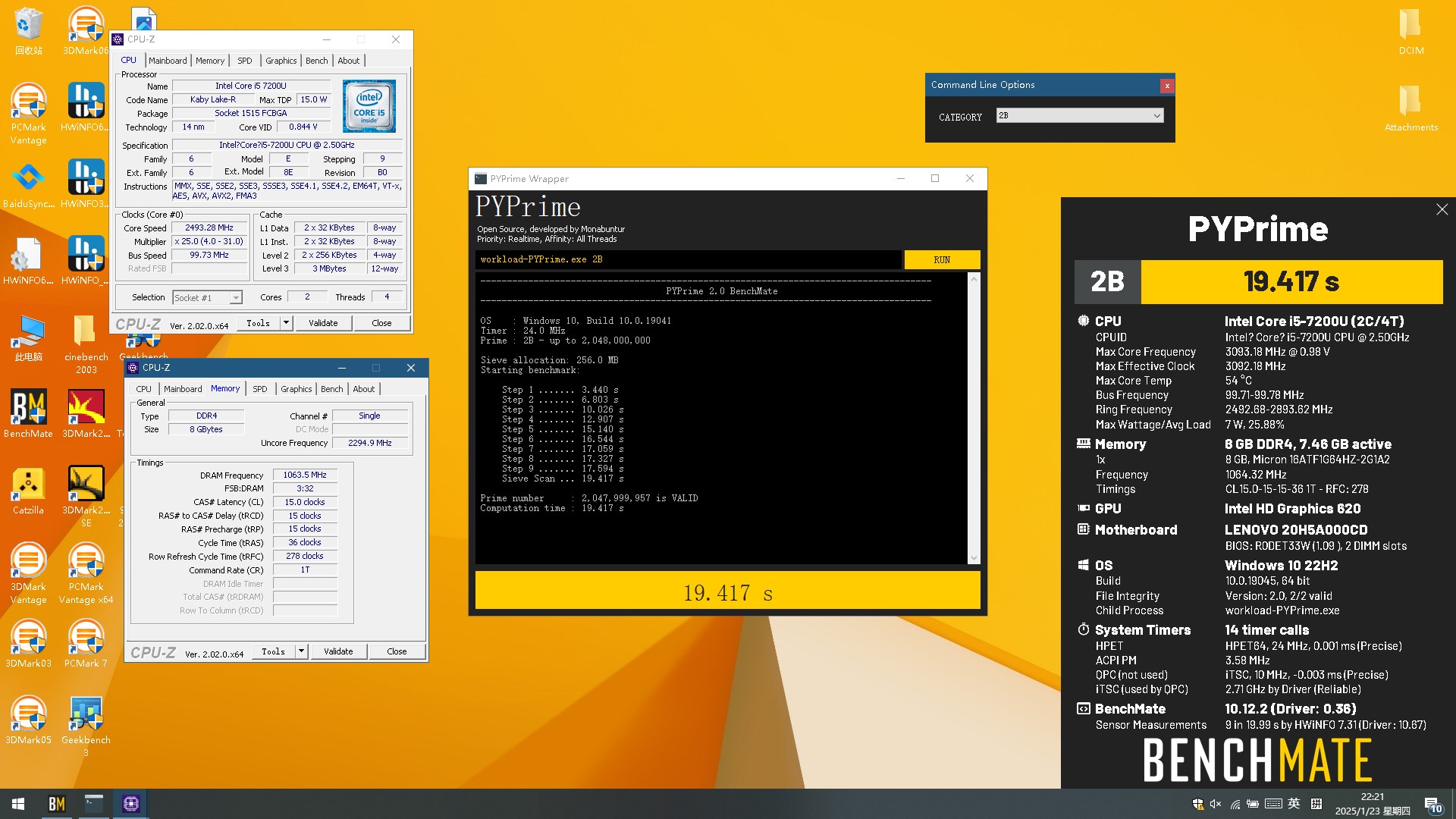Click the CPU-Z taskbar icon

click(131, 804)
